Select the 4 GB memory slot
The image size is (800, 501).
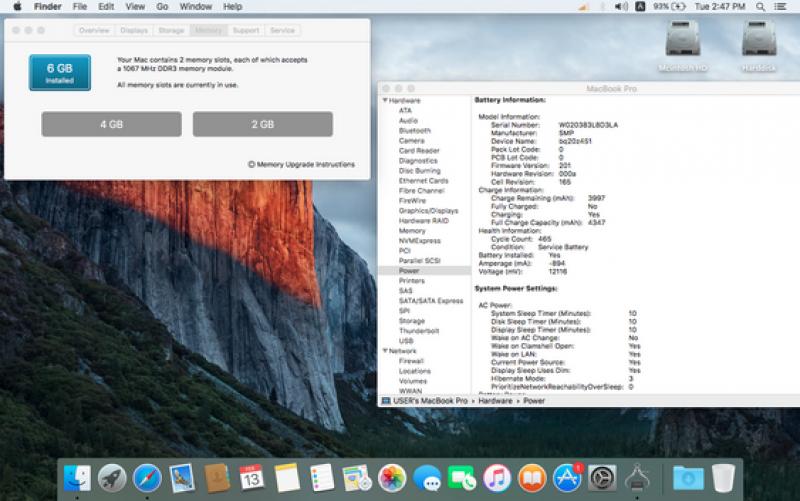coord(111,124)
